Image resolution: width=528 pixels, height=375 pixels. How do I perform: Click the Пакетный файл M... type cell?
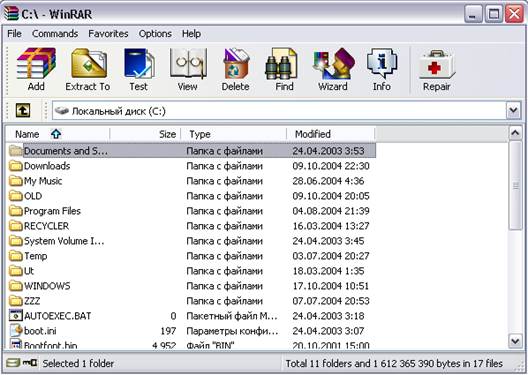[232, 316]
